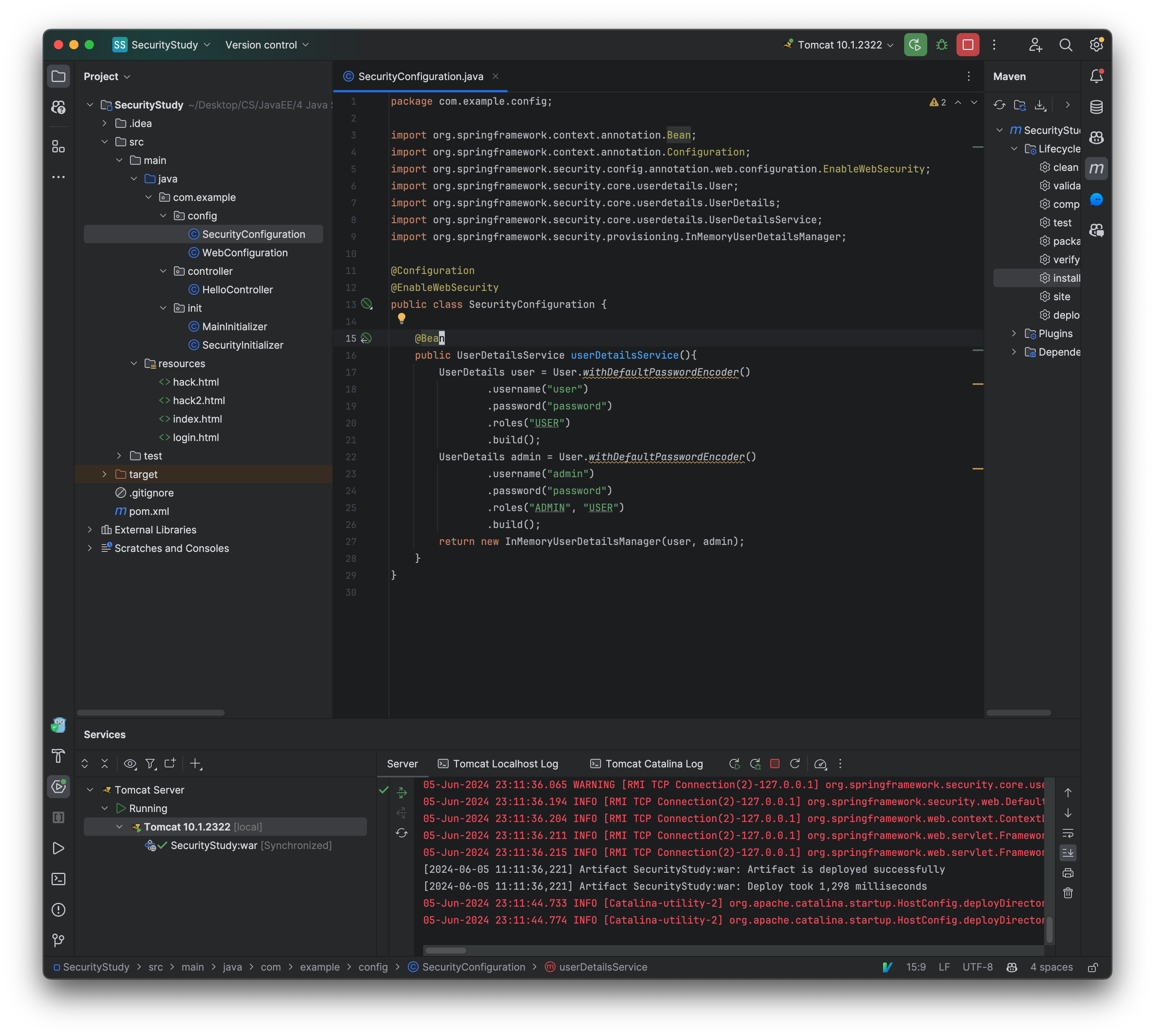Image resolution: width=1155 pixels, height=1036 pixels.
Task: Open pom.xml in the project tree
Action: [149, 511]
